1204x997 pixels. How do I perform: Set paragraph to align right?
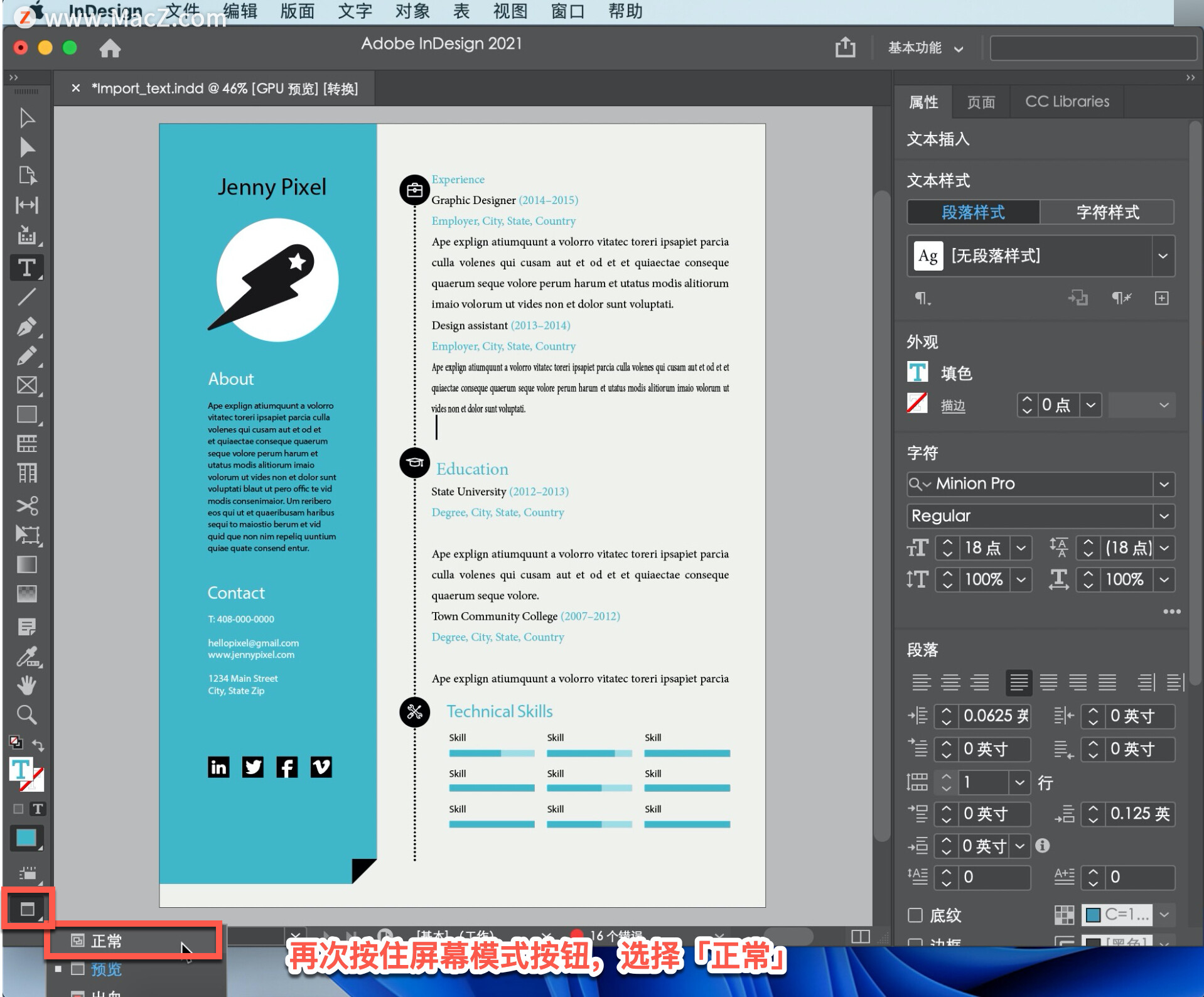coord(979,682)
